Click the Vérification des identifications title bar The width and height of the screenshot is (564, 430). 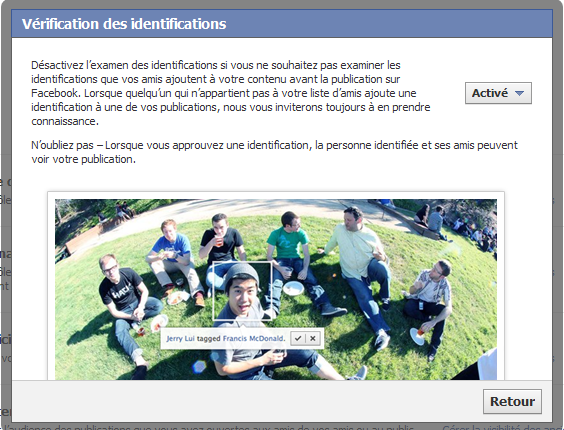click(x=282, y=24)
